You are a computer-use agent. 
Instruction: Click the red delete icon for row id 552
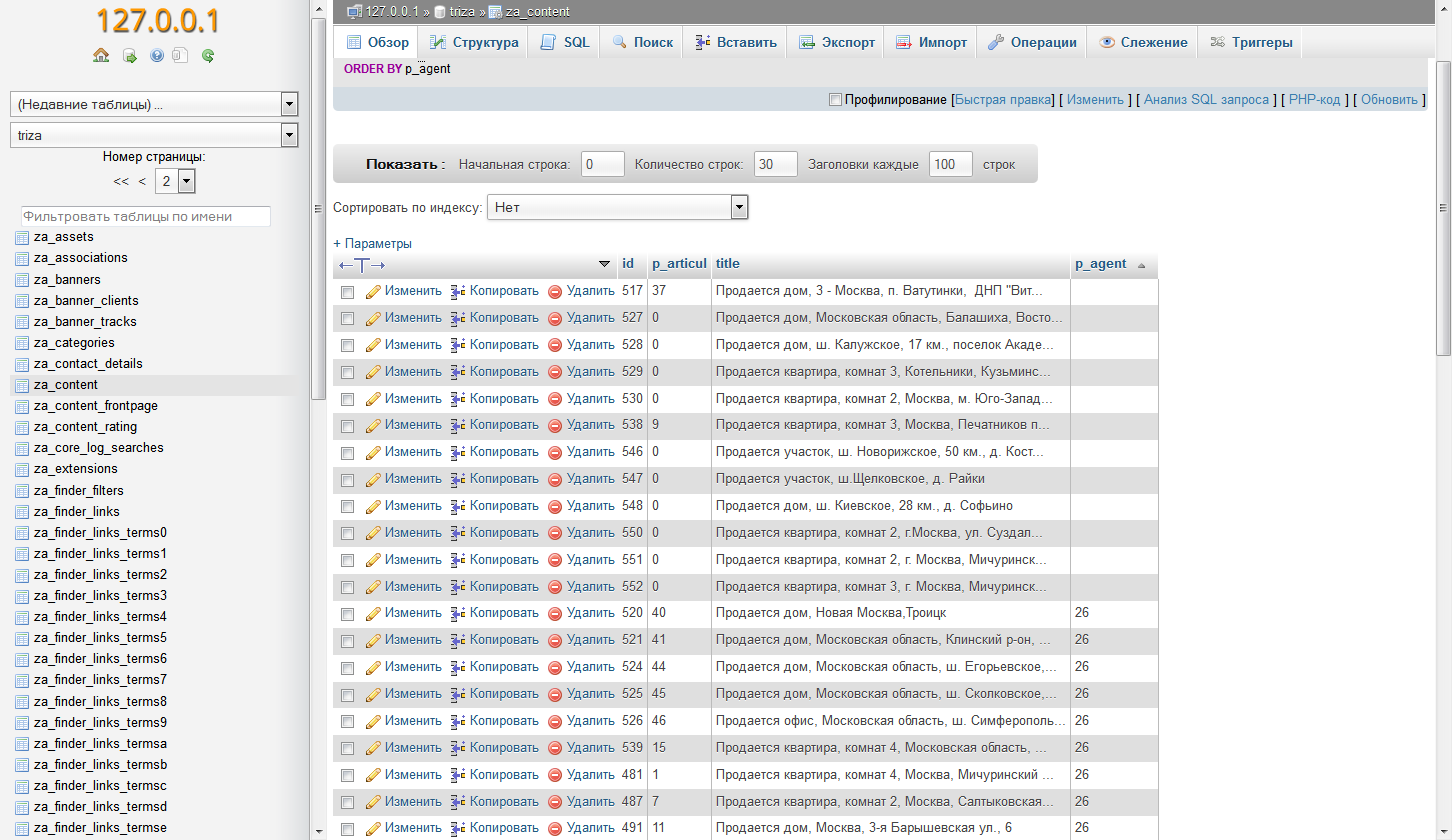(x=555, y=587)
